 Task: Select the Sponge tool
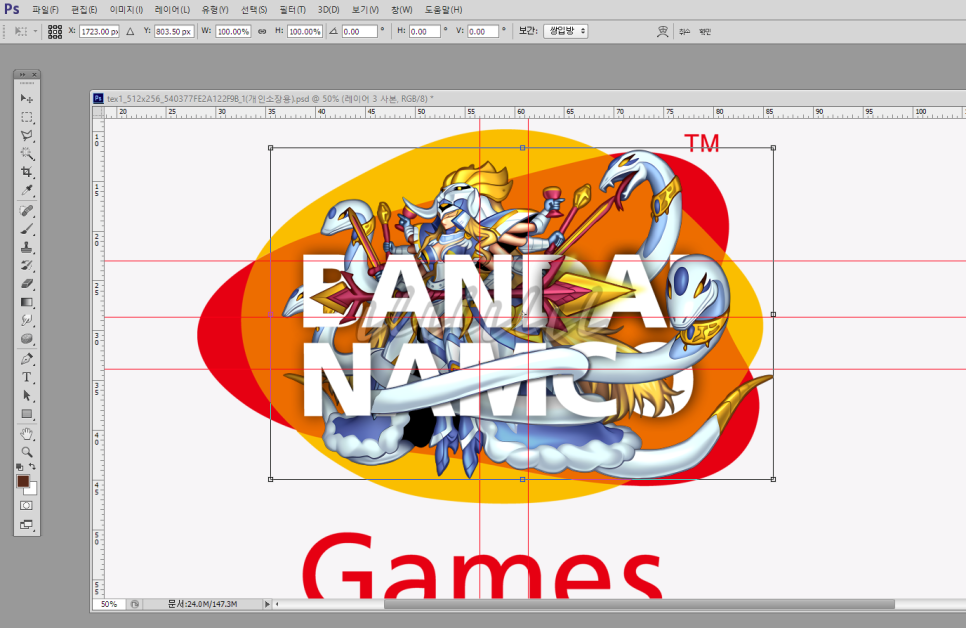tap(26, 338)
